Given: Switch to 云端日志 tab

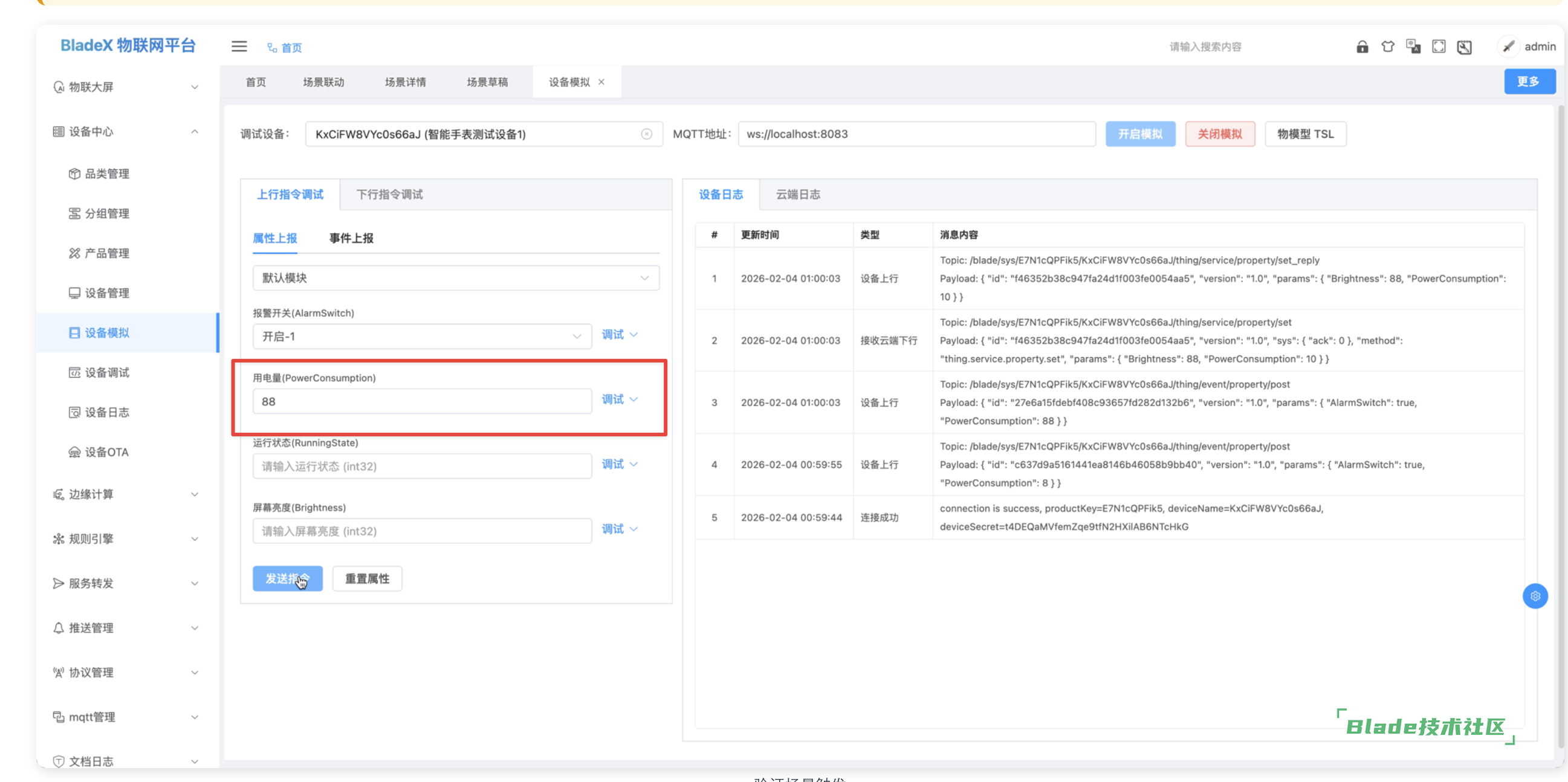Looking at the screenshot, I should tap(797, 194).
